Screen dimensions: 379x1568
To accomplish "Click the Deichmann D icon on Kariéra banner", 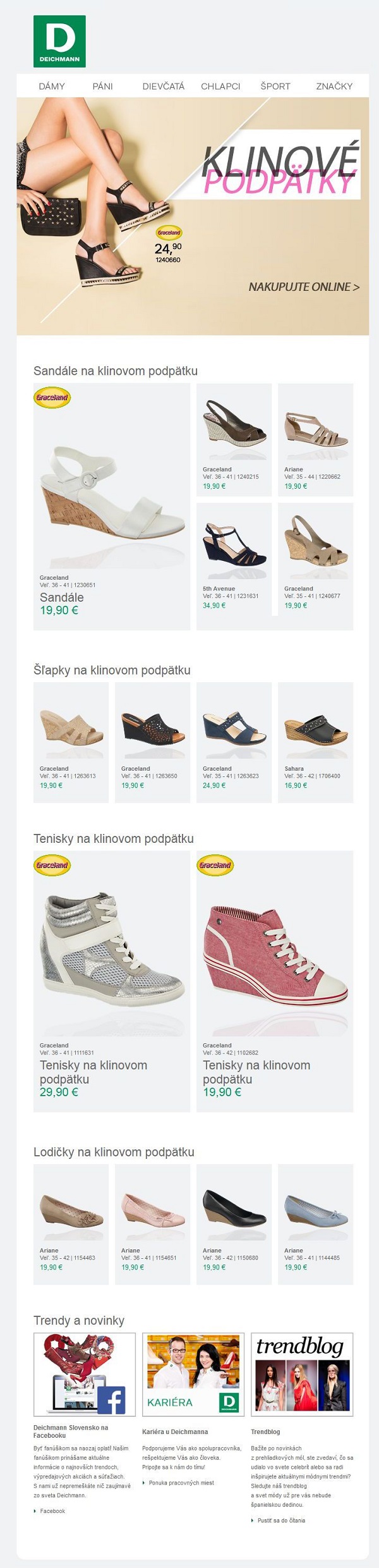I will pos(229,1402).
